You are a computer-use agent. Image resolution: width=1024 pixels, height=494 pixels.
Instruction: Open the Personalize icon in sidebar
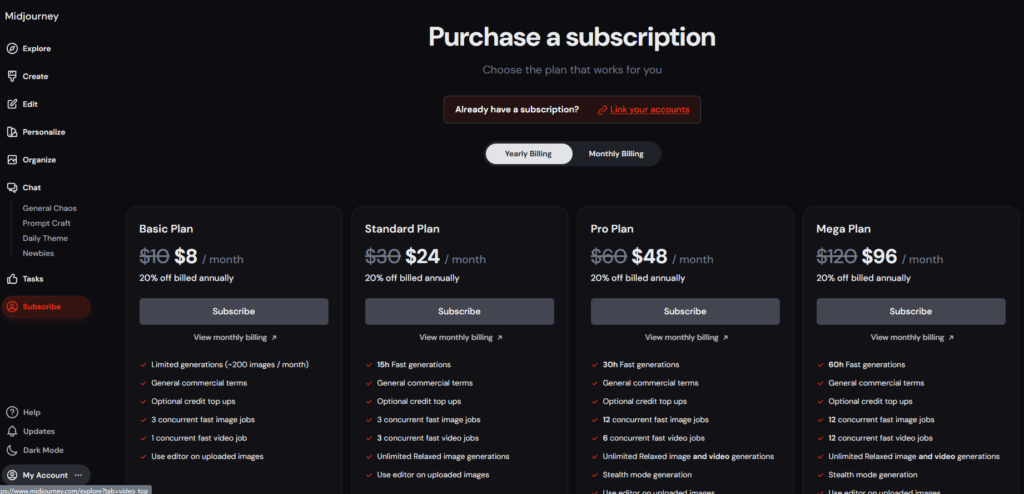tap(12, 132)
